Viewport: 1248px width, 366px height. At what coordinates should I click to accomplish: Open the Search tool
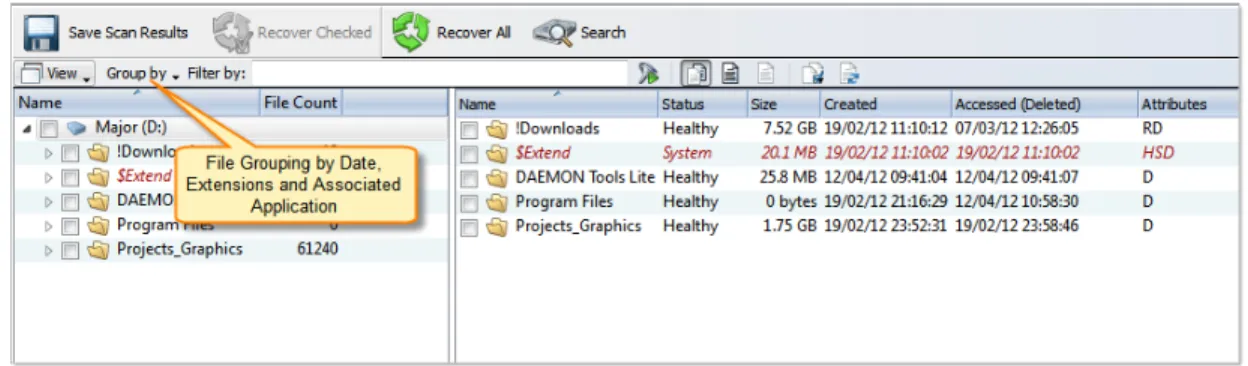[580, 33]
